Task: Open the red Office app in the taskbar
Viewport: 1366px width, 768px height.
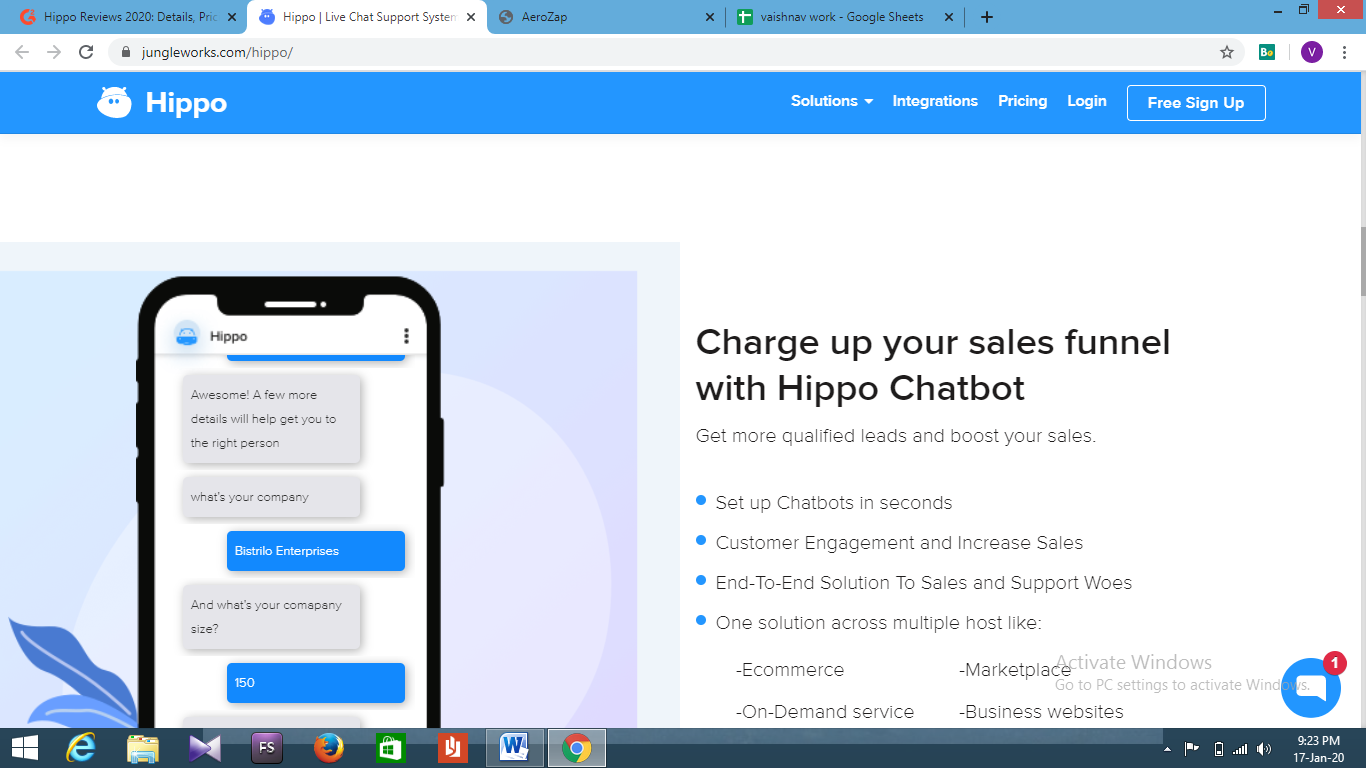Action: [x=452, y=747]
